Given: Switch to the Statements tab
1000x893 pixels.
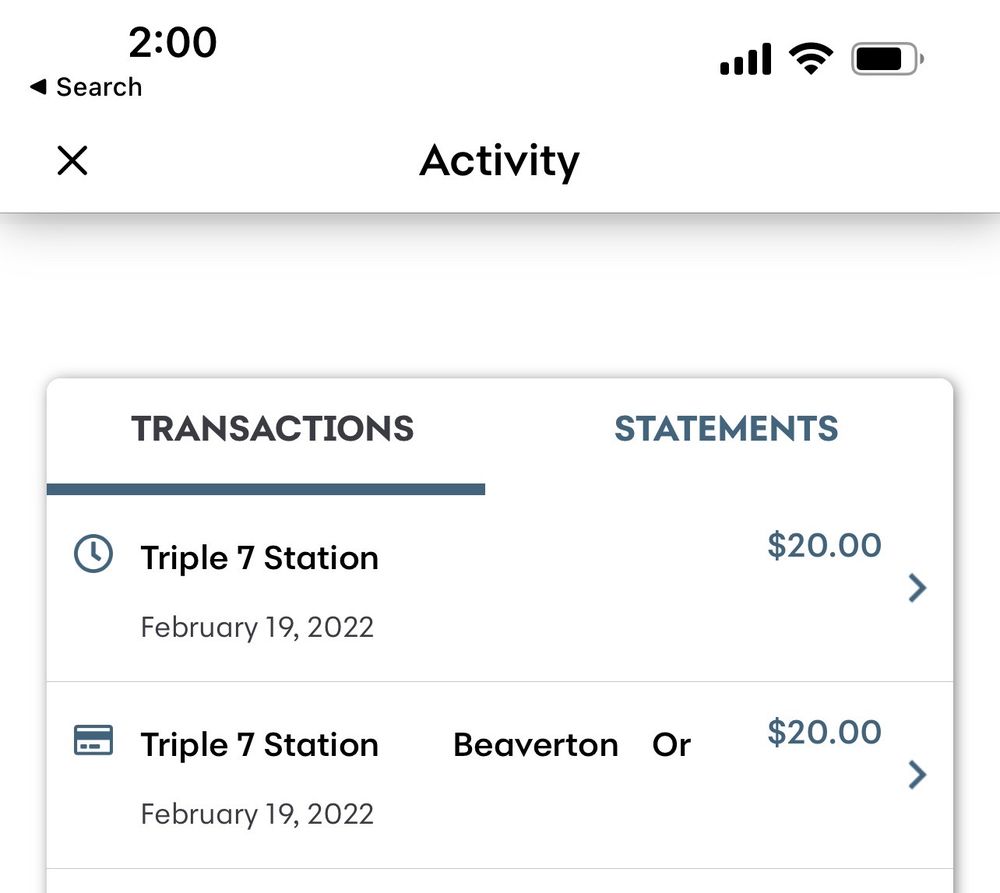Looking at the screenshot, I should tap(726, 429).
